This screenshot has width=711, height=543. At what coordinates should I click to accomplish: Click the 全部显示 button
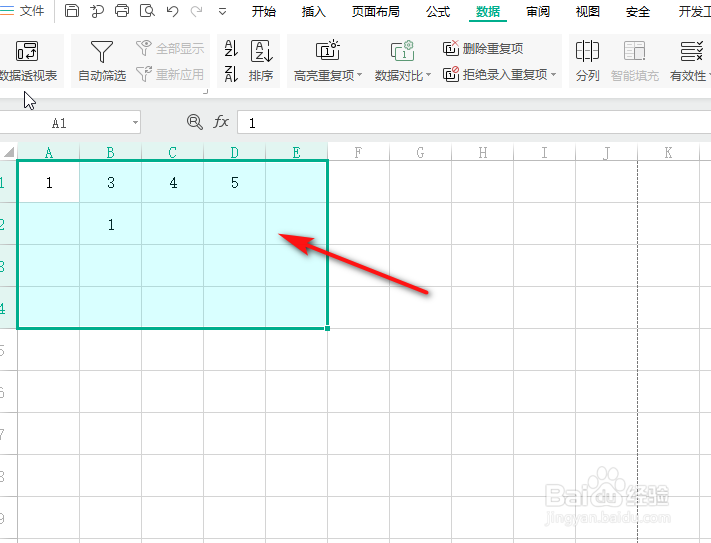tap(170, 48)
